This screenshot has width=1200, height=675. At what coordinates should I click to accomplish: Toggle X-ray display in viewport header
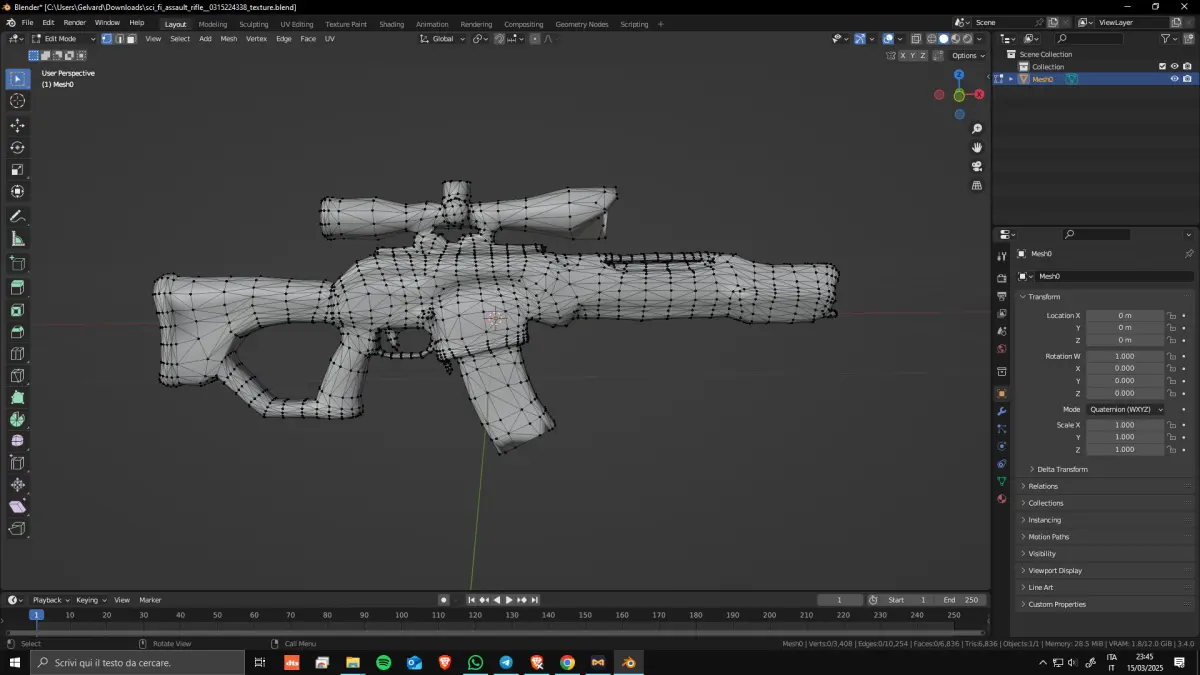pyautogui.click(x=916, y=39)
